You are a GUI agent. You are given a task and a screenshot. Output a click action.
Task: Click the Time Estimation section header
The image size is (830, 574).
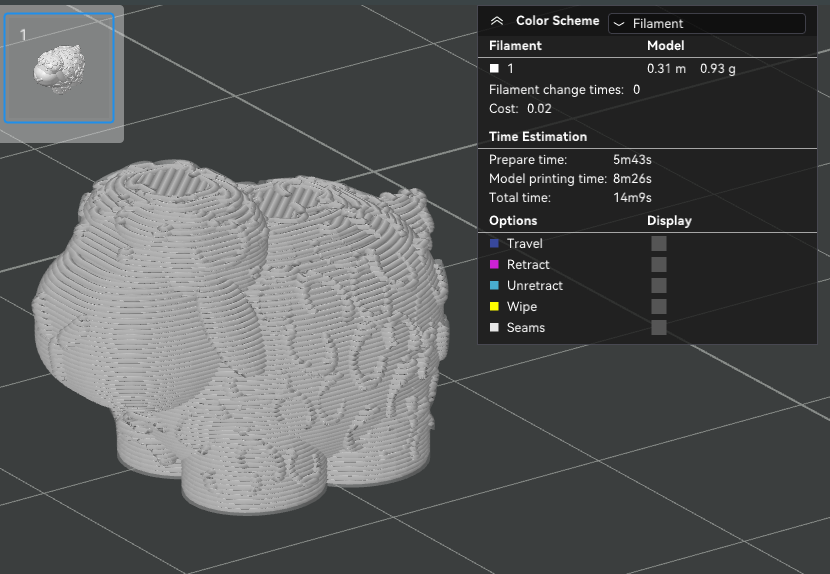[538, 137]
